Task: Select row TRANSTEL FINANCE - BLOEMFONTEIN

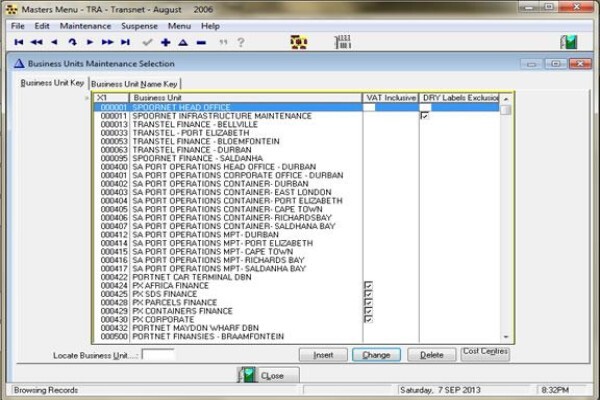Action: (x=297, y=141)
